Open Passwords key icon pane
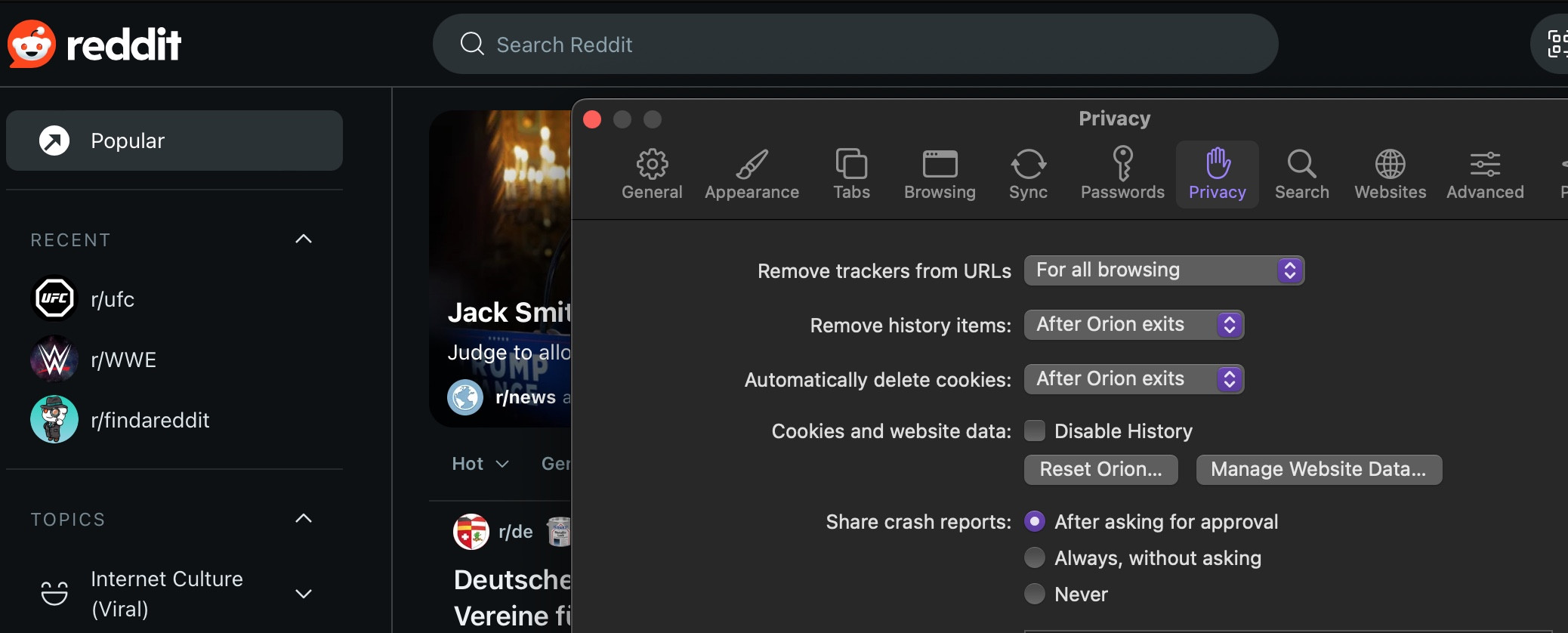This screenshot has width=1568, height=633. (x=1122, y=165)
